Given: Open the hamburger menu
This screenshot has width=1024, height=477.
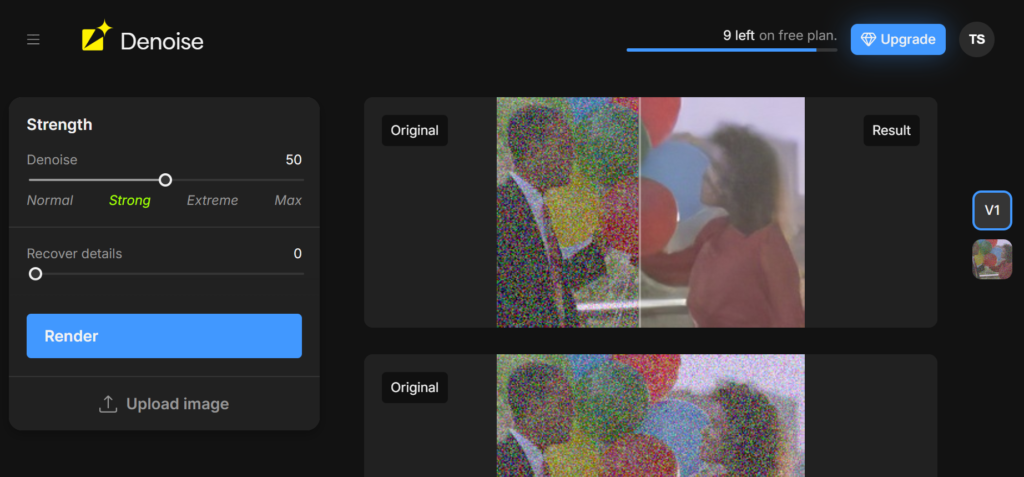Looking at the screenshot, I should click(x=33, y=40).
